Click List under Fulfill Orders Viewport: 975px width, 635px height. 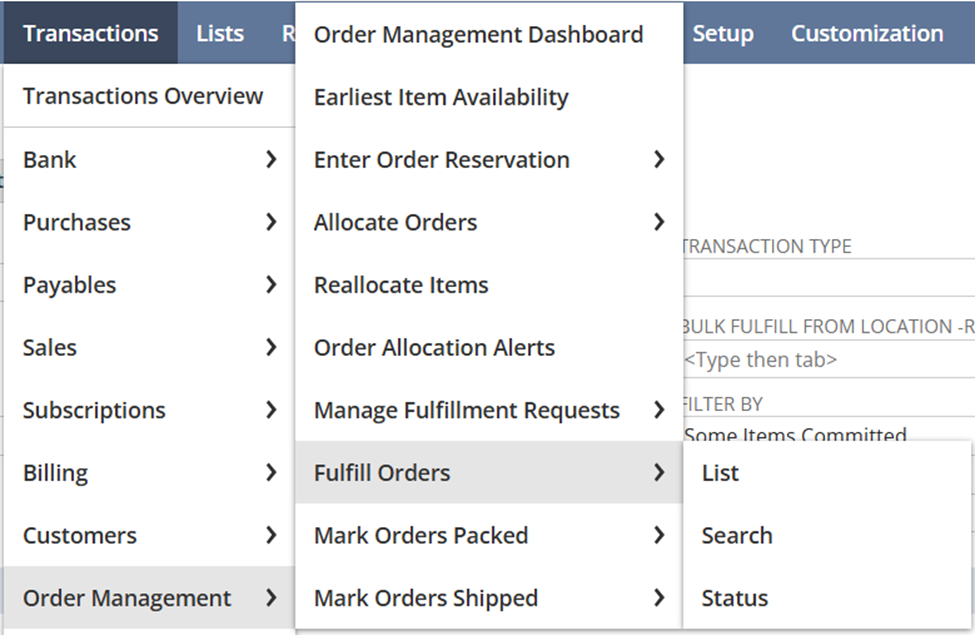pyautogui.click(x=720, y=473)
